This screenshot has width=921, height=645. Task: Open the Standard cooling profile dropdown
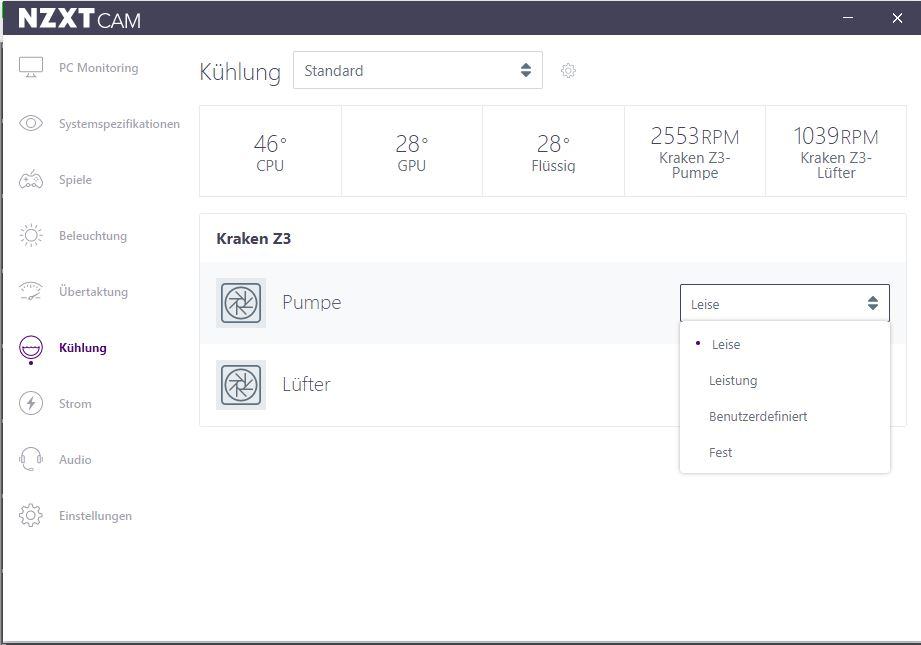(418, 70)
